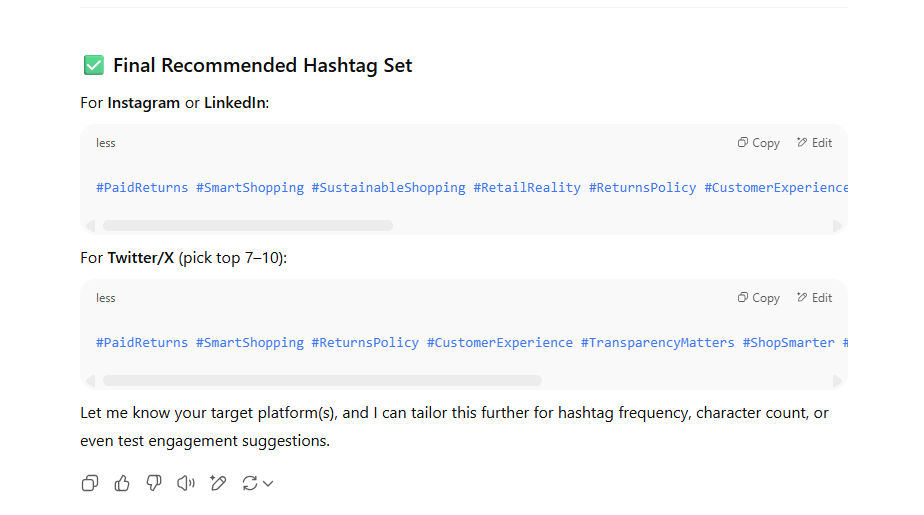This screenshot has width=924, height=515.
Task: Click horizontal scrollbar thumb in Instagram block
Action: tap(248, 226)
